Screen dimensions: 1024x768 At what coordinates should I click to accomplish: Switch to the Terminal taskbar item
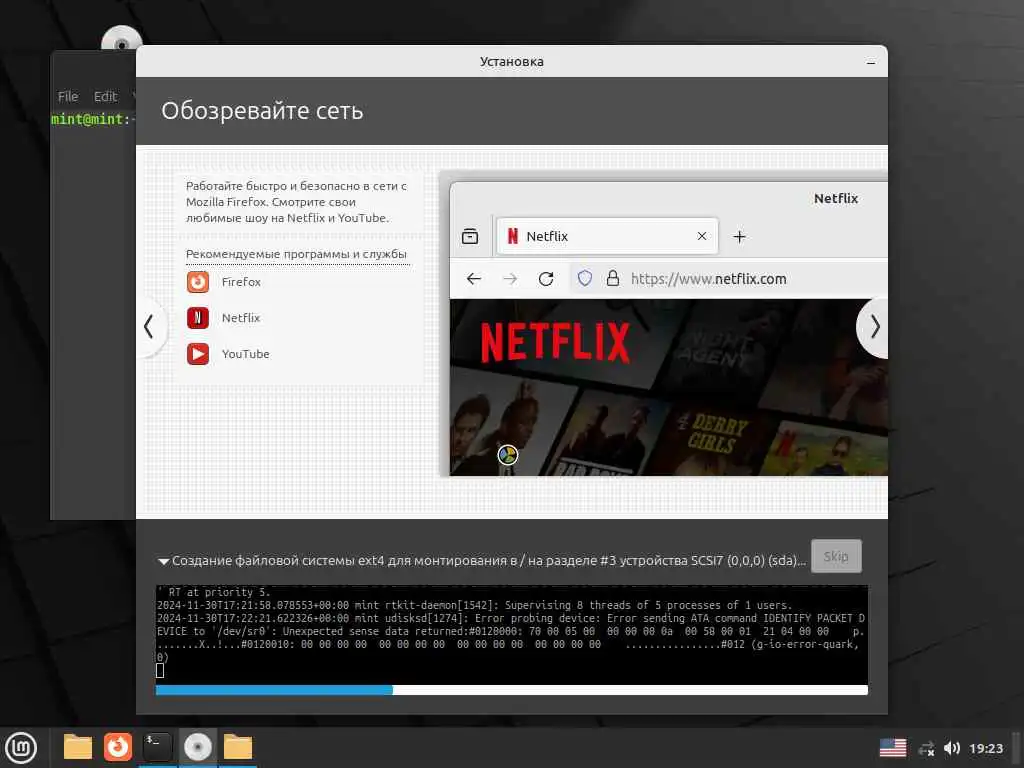157,747
